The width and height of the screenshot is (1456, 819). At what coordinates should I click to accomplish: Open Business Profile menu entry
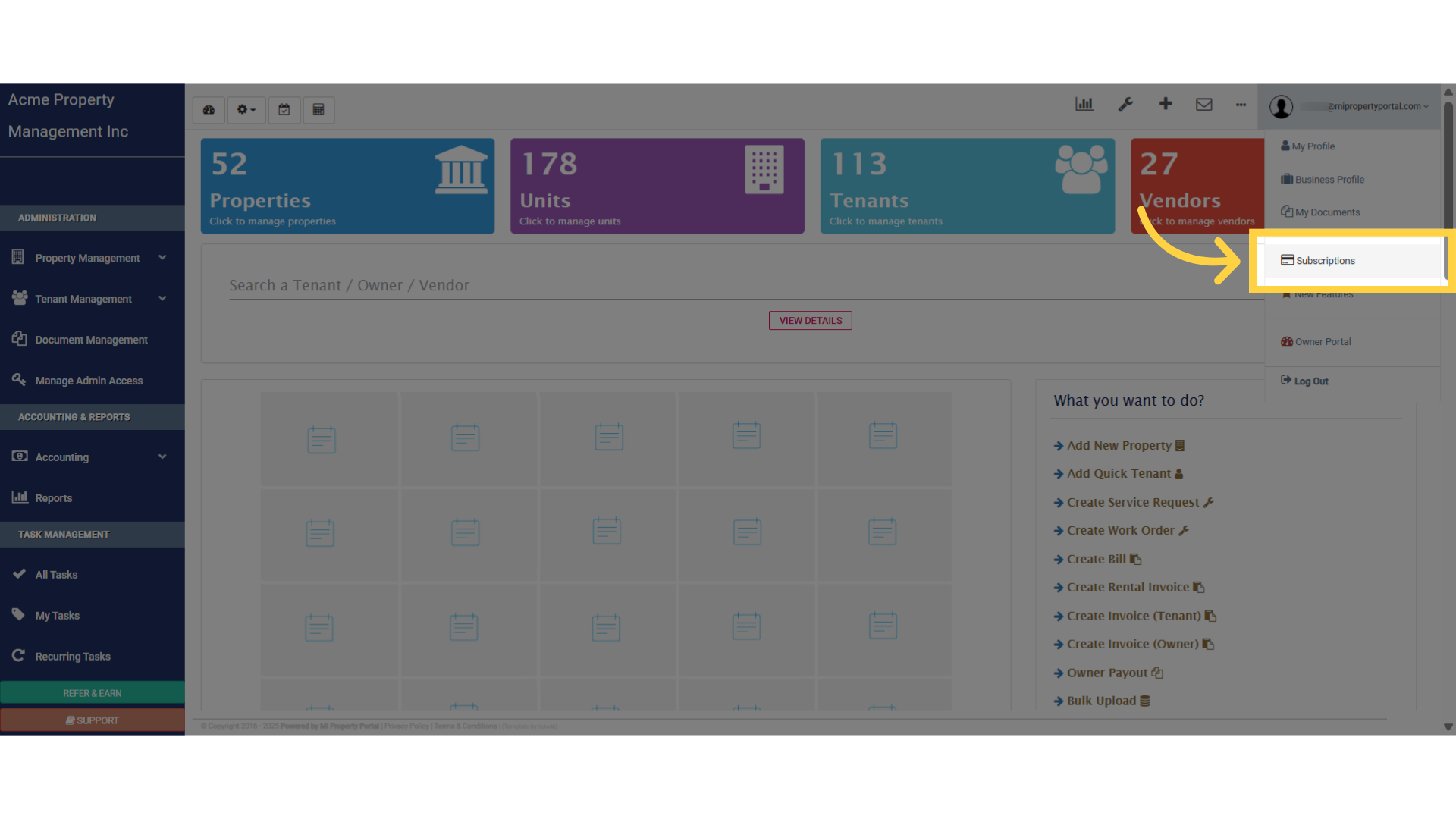coord(1329,180)
